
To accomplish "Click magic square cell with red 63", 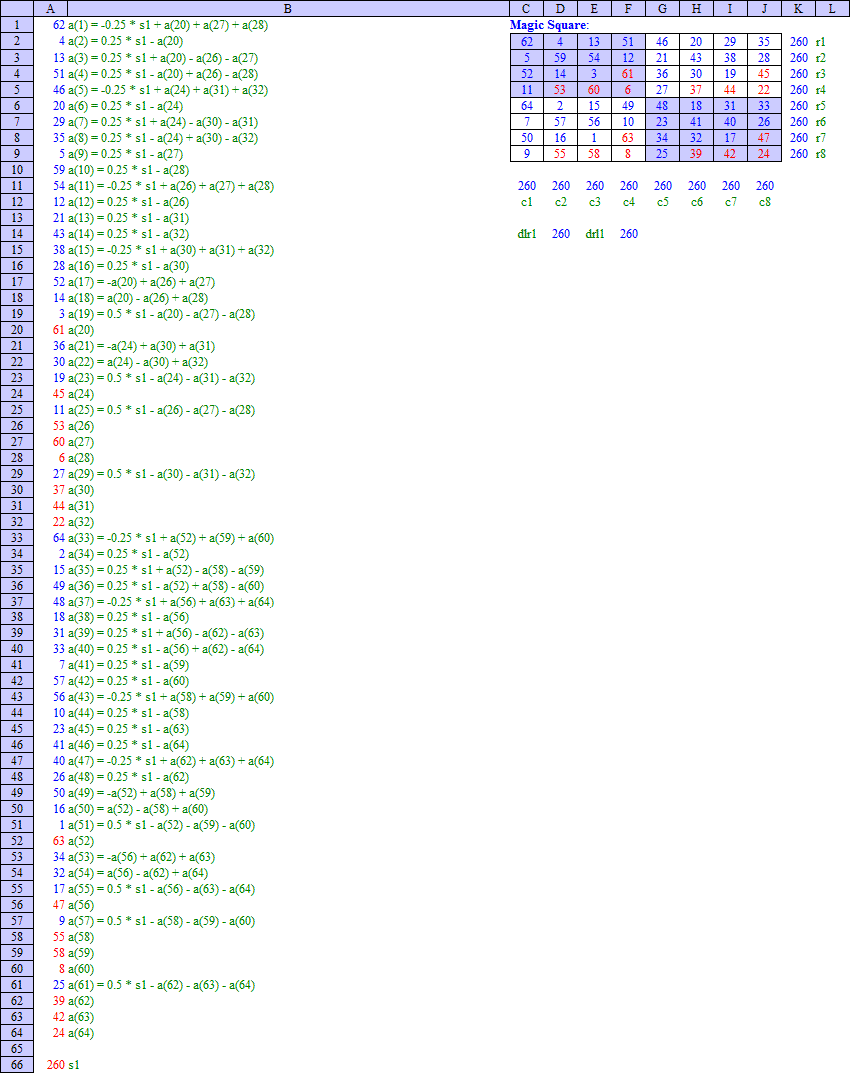I will pos(628,138).
